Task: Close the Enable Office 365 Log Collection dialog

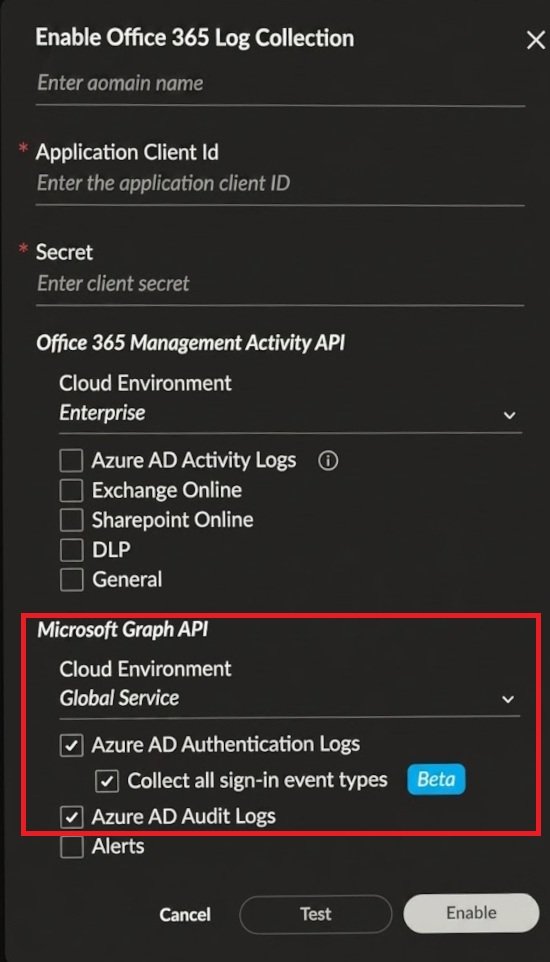Action: (535, 41)
